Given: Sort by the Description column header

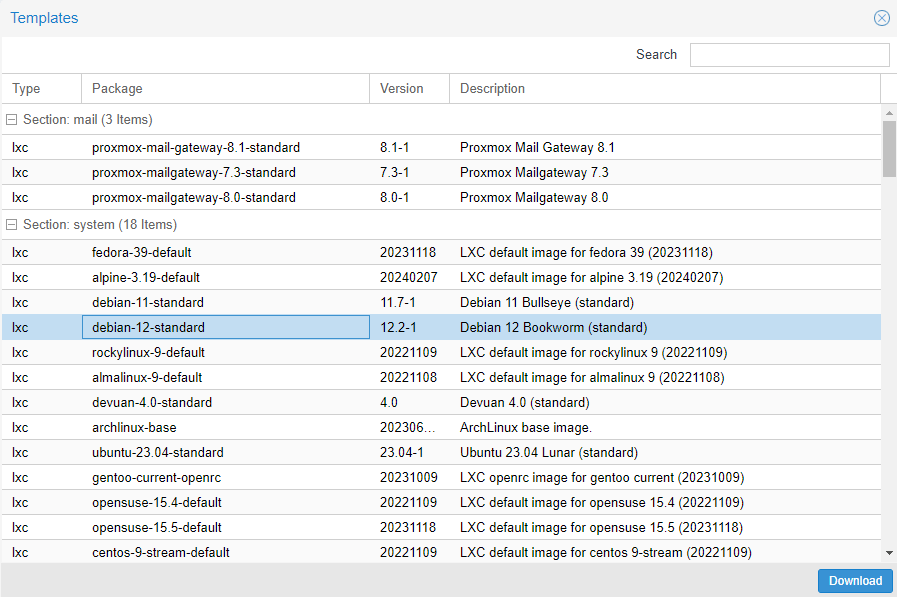Looking at the screenshot, I should (665, 89).
